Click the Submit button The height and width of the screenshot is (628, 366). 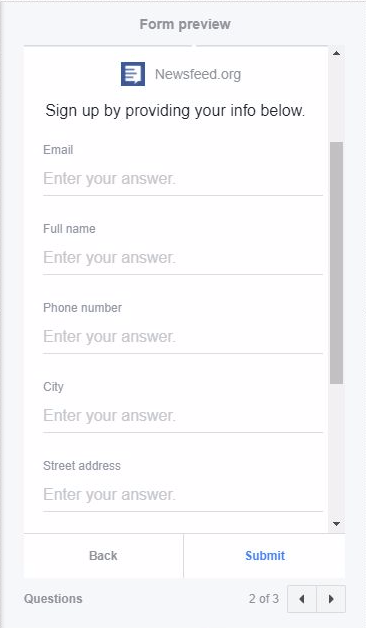(265, 556)
